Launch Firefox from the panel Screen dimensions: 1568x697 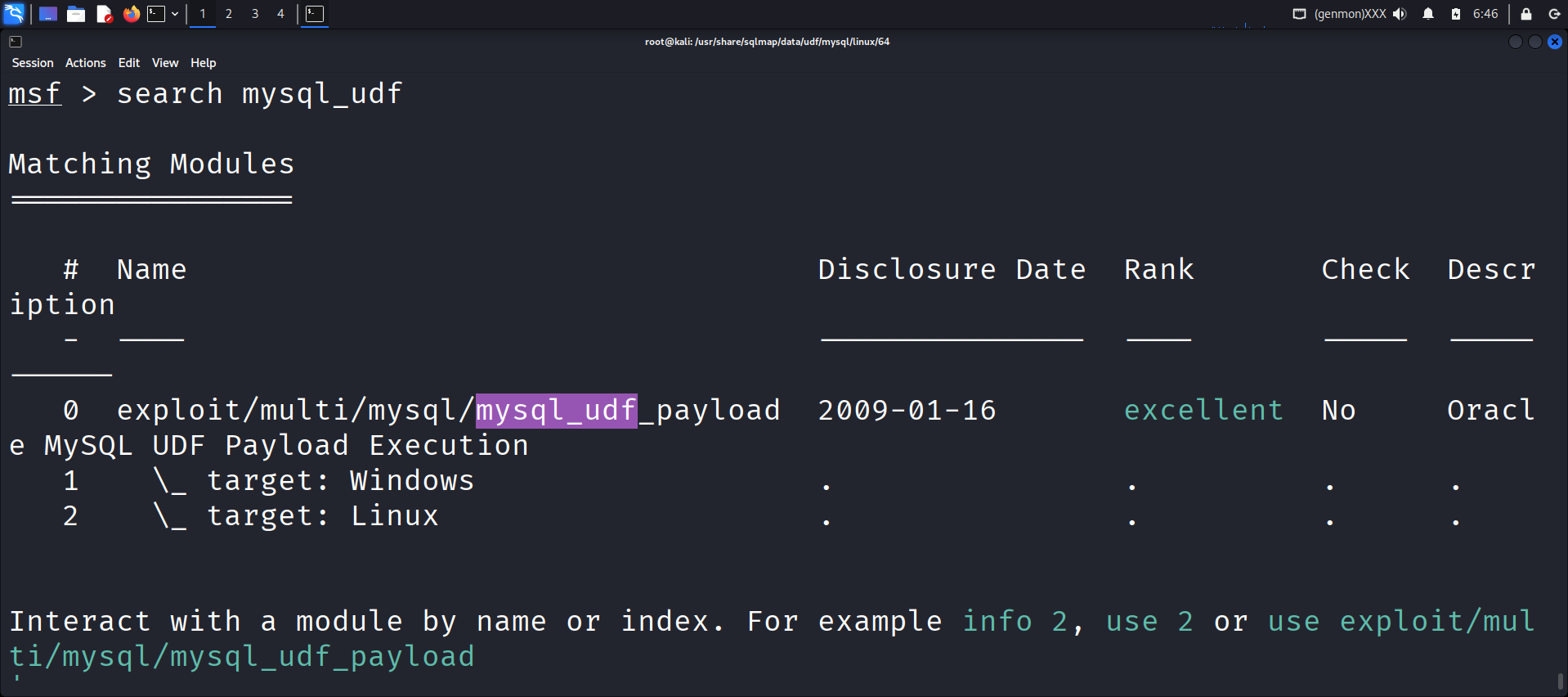pos(131,14)
